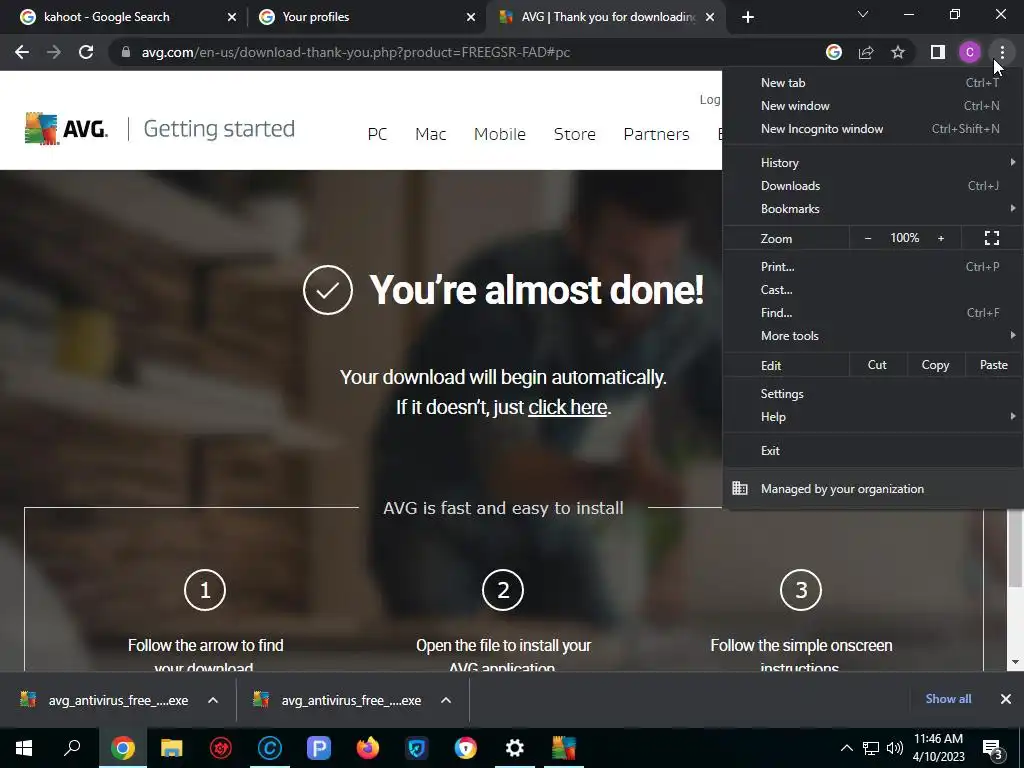The width and height of the screenshot is (1024, 768).
Task: Open AVG installer icon on taskbar
Action: click(564, 748)
